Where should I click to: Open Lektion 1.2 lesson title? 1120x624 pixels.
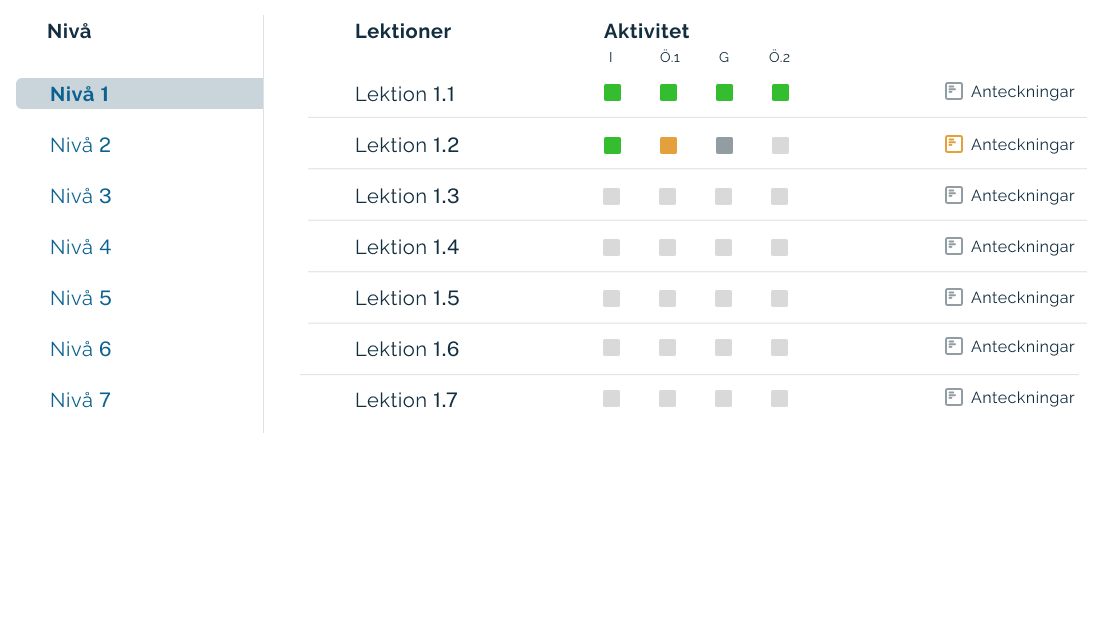tap(407, 145)
